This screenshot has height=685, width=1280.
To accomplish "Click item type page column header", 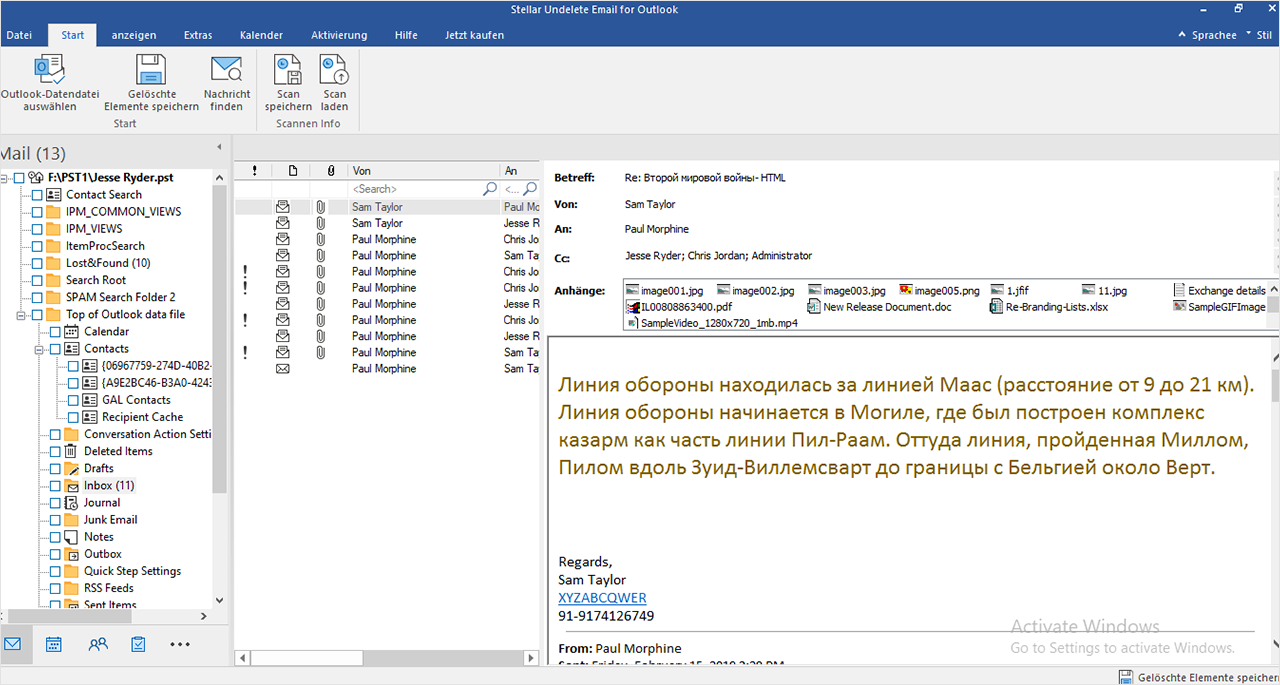I will click(x=292, y=171).
